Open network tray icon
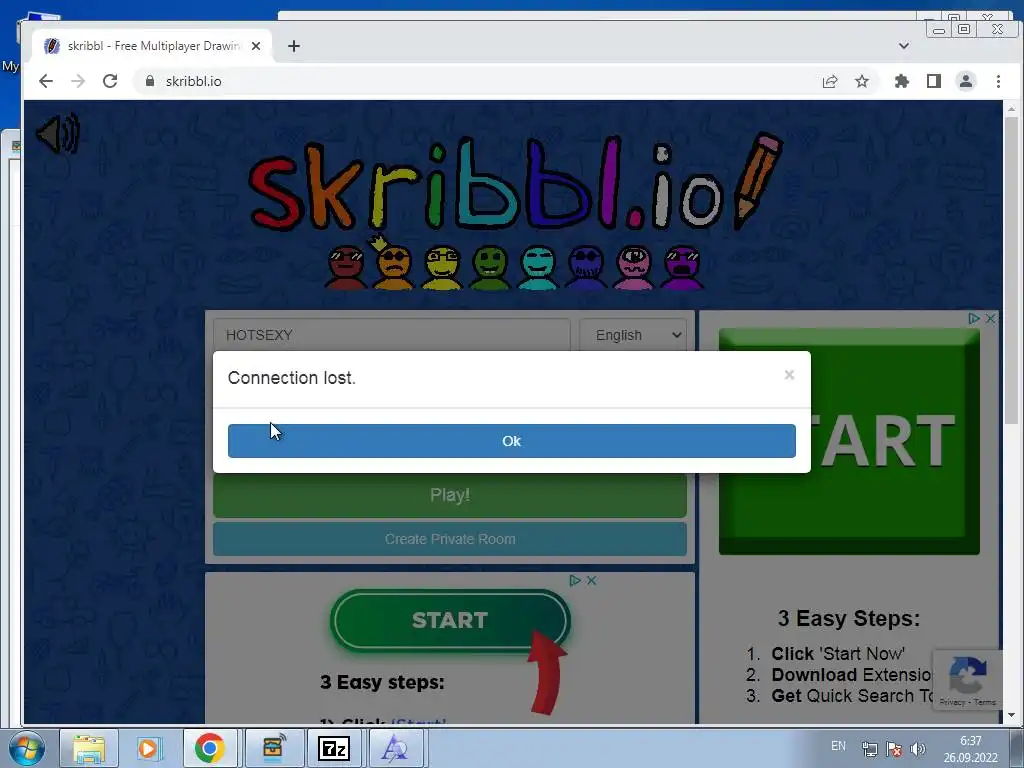1024x768 pixels. tap(869, 749)
